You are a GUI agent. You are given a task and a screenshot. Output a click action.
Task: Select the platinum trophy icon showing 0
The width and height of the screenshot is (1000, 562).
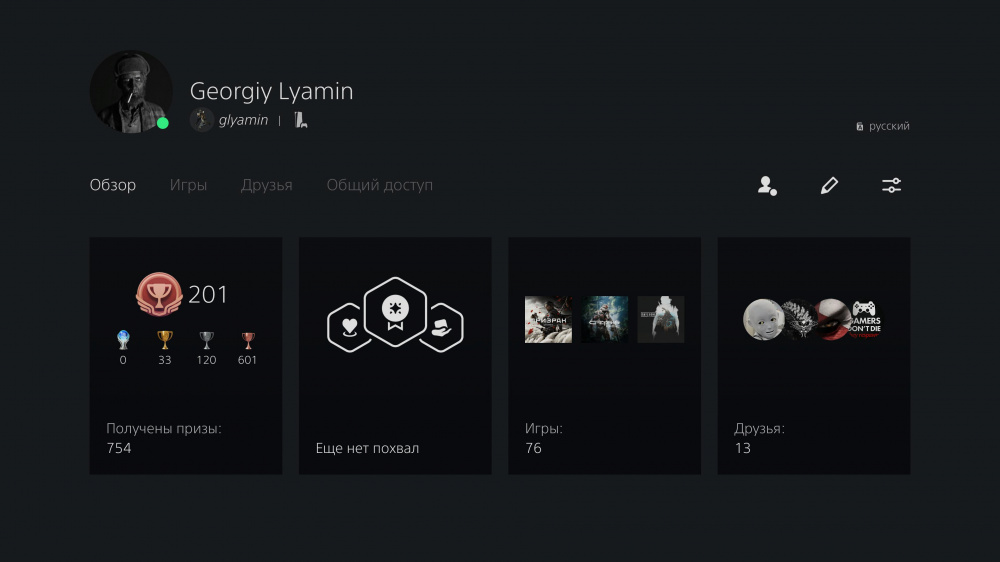tap(123, 340)
